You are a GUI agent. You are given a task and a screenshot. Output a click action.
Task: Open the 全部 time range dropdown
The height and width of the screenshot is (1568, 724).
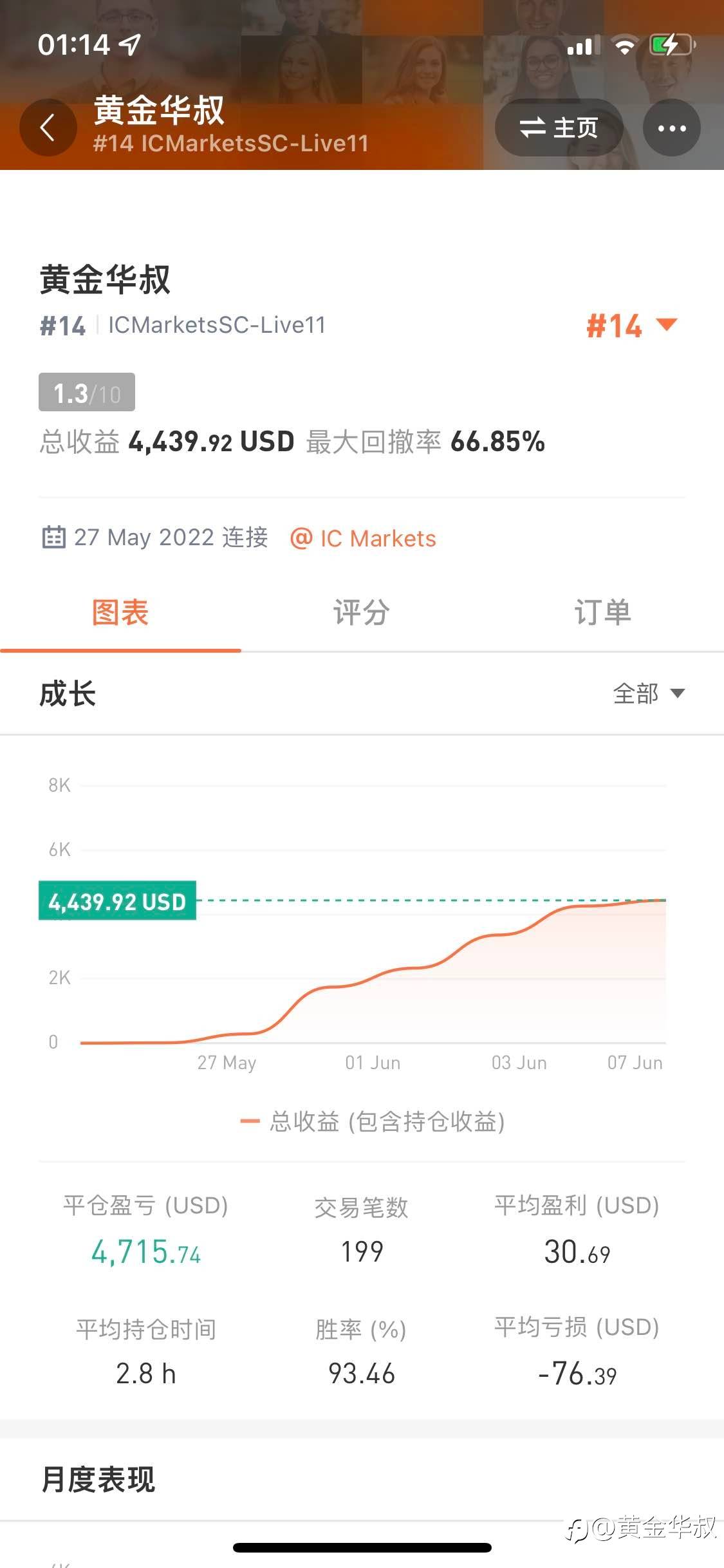tap(649, 693)
